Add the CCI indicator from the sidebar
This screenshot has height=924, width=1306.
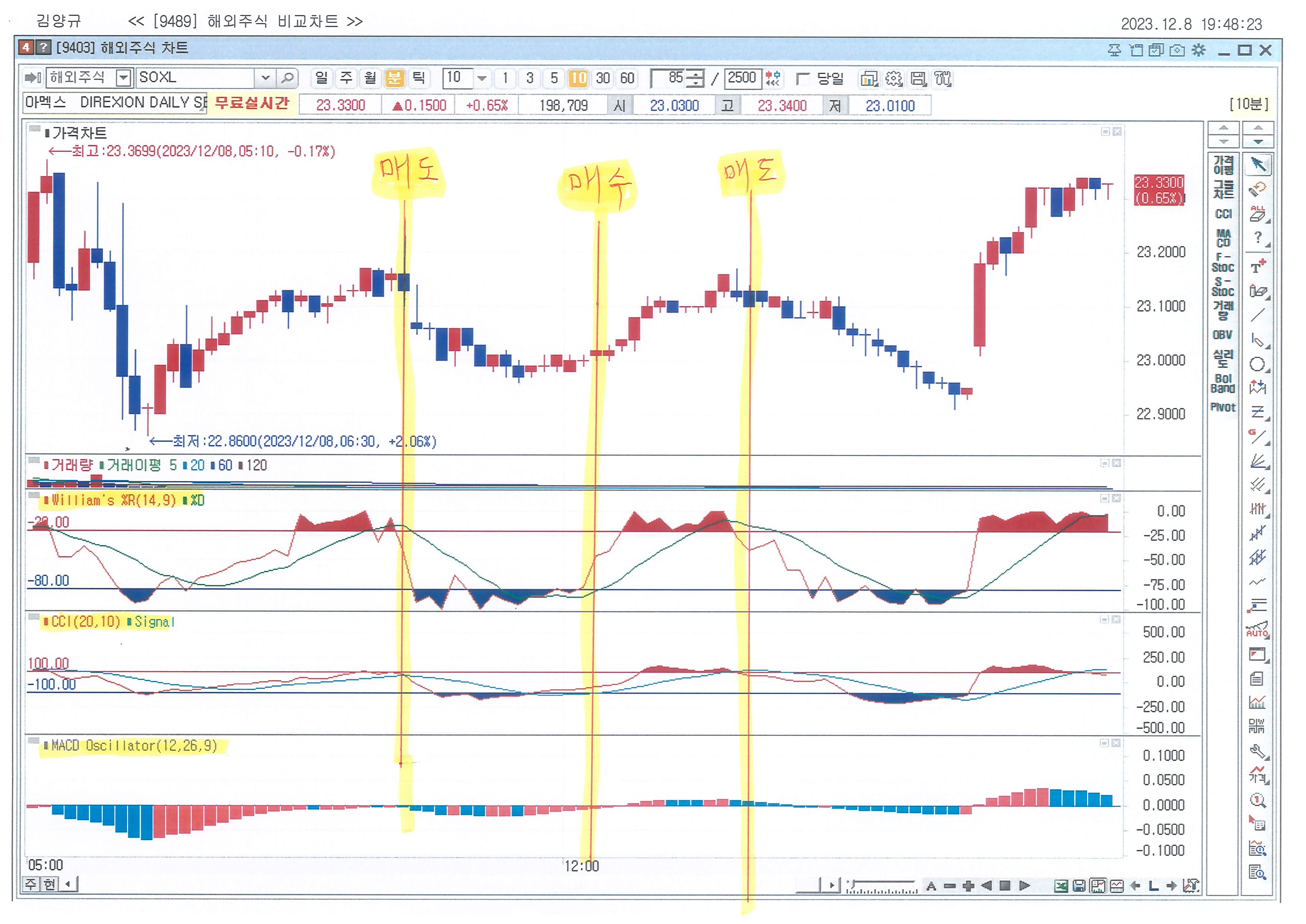[1224, 215]
